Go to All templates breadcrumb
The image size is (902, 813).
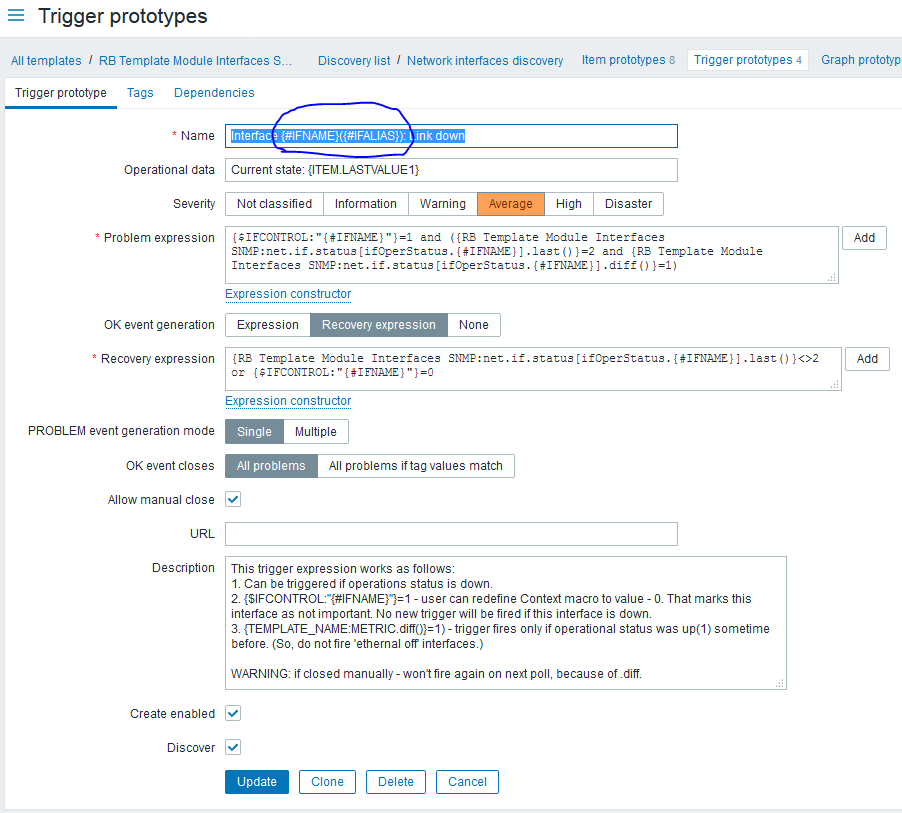[x=46, y=60]
